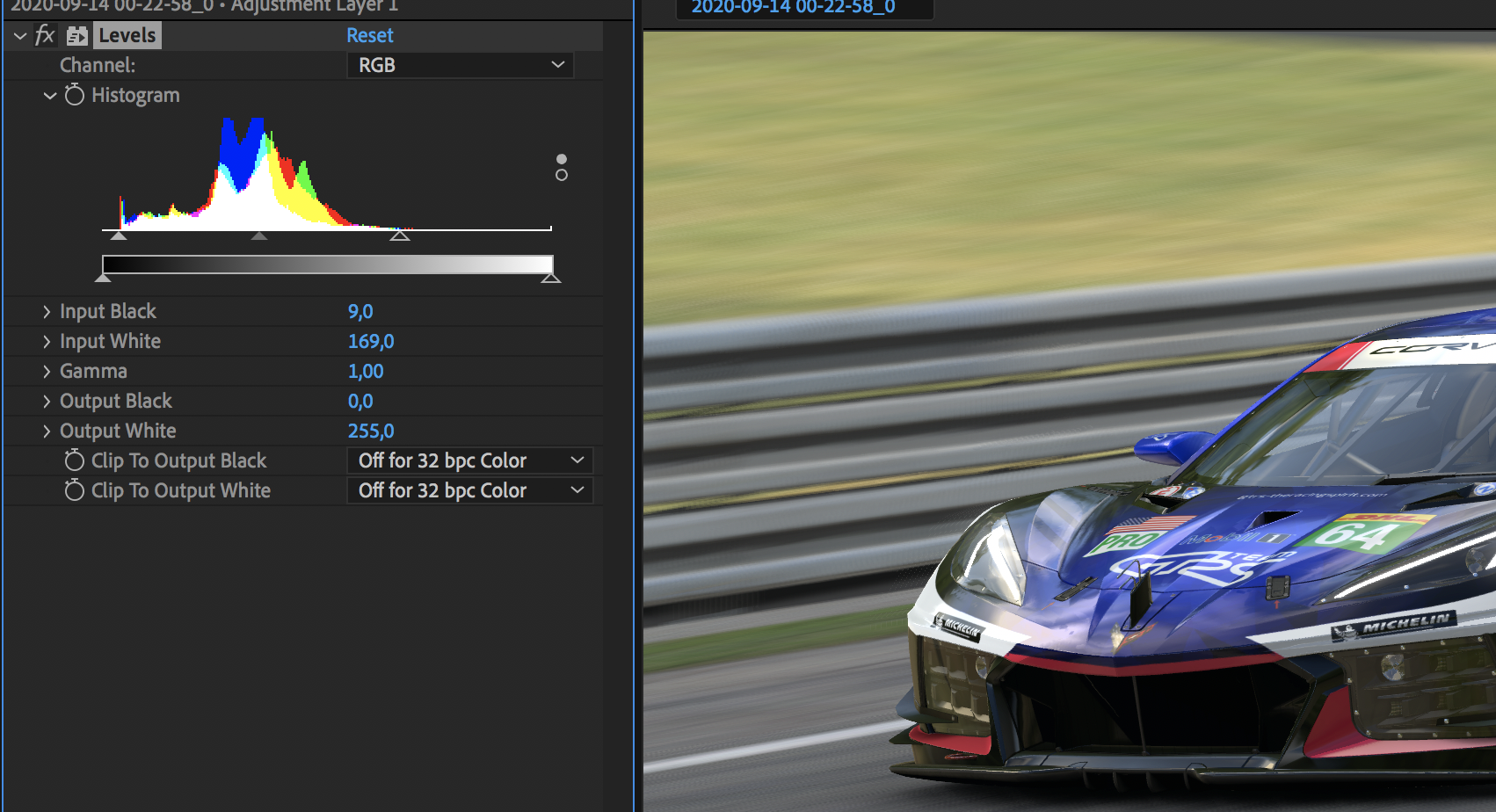Image resolution: width=1496 pixels, height=812 pixels.
Task: Select the hollow circle histogram view option
Action: coord(562,175)
